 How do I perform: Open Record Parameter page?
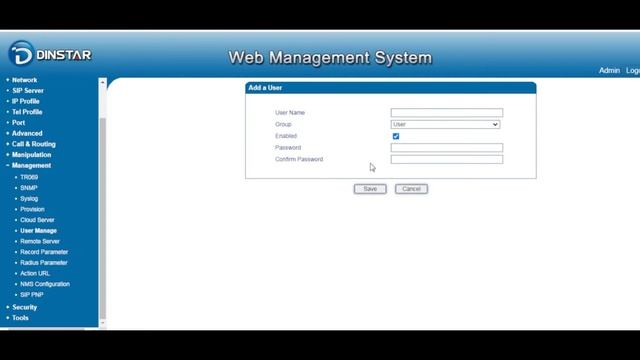[x=44, y=252]
